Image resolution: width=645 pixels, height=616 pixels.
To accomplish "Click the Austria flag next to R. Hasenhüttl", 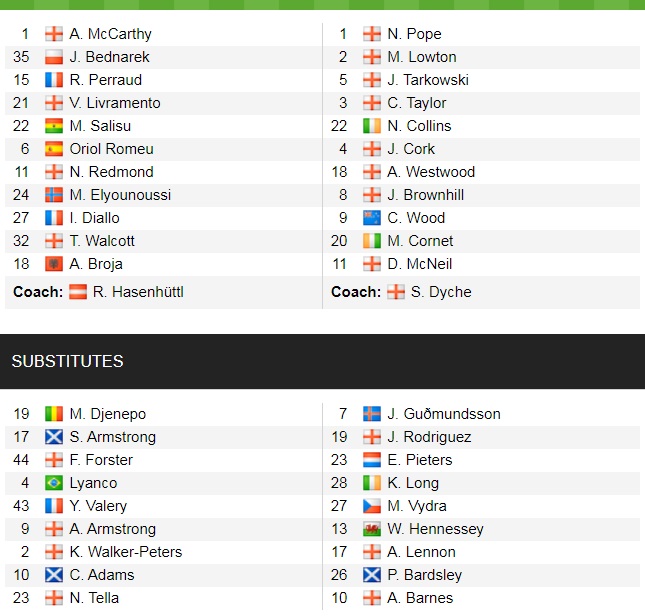I will pyautogui.click(x=78, y=292).
